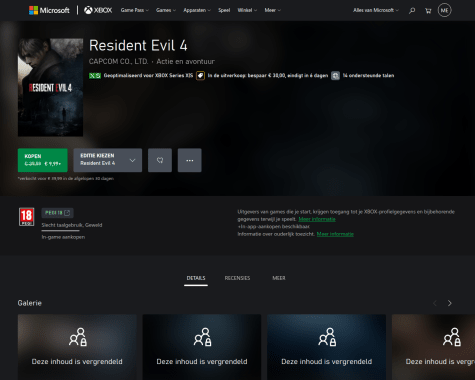Open the more options ellipsis button
475x380 pixels.
(190, 160)
